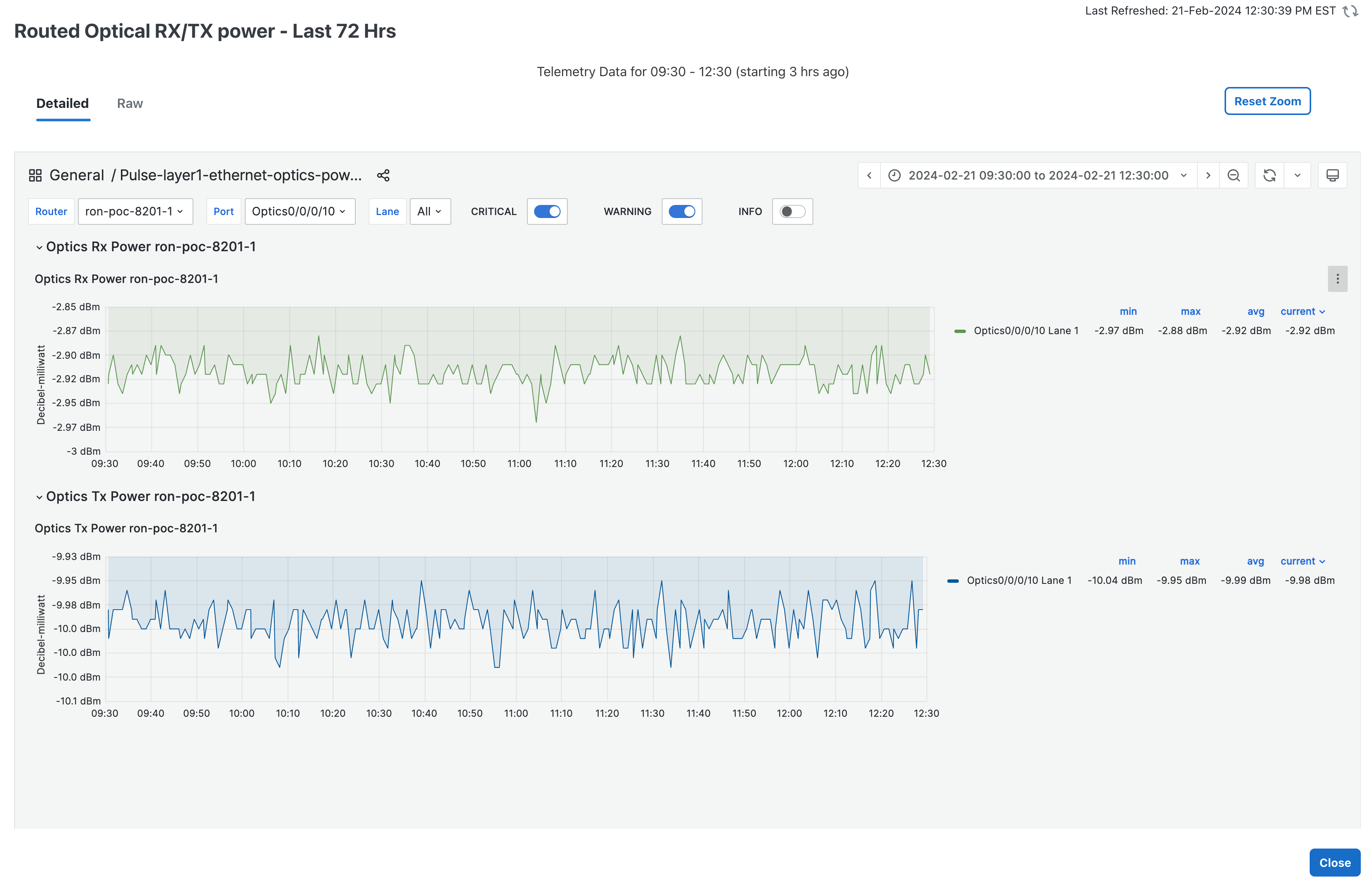Switch to the Raw tab
Image resolution: width=1372 pixels, height=887 pixels.
[x=130, y=104]
